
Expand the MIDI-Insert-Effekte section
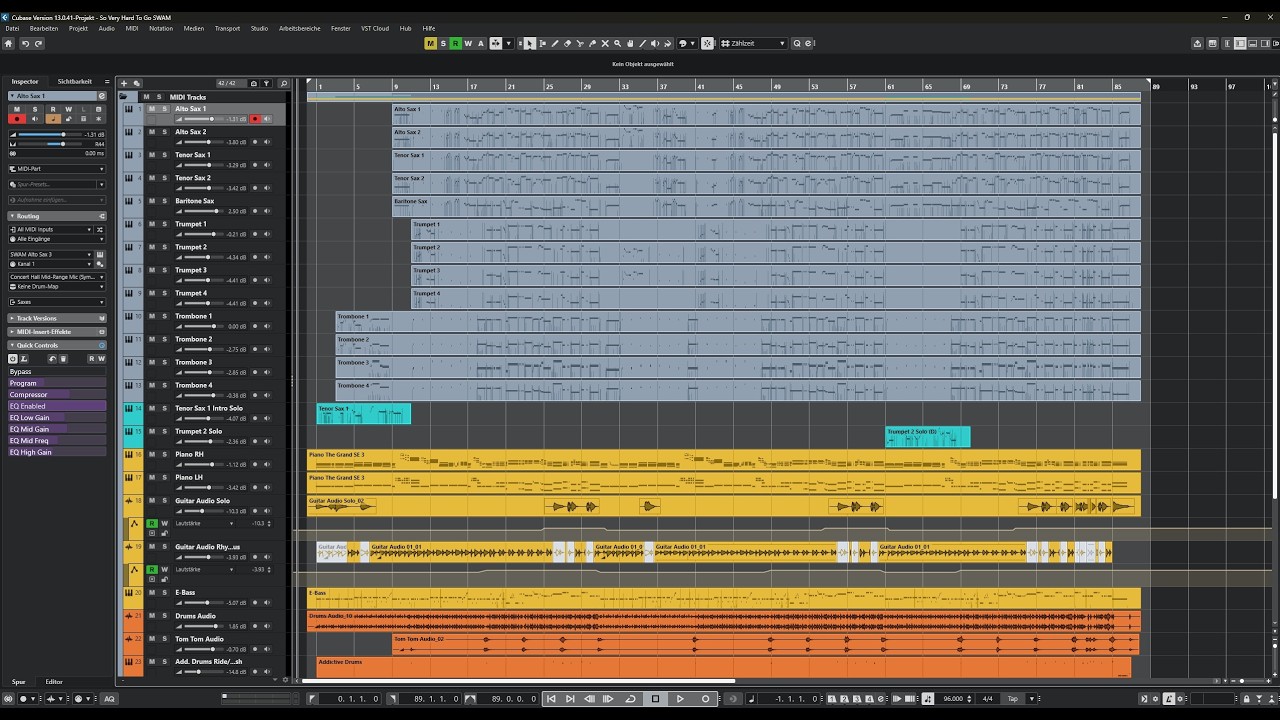pyautogui.click(x=57, y=332)
